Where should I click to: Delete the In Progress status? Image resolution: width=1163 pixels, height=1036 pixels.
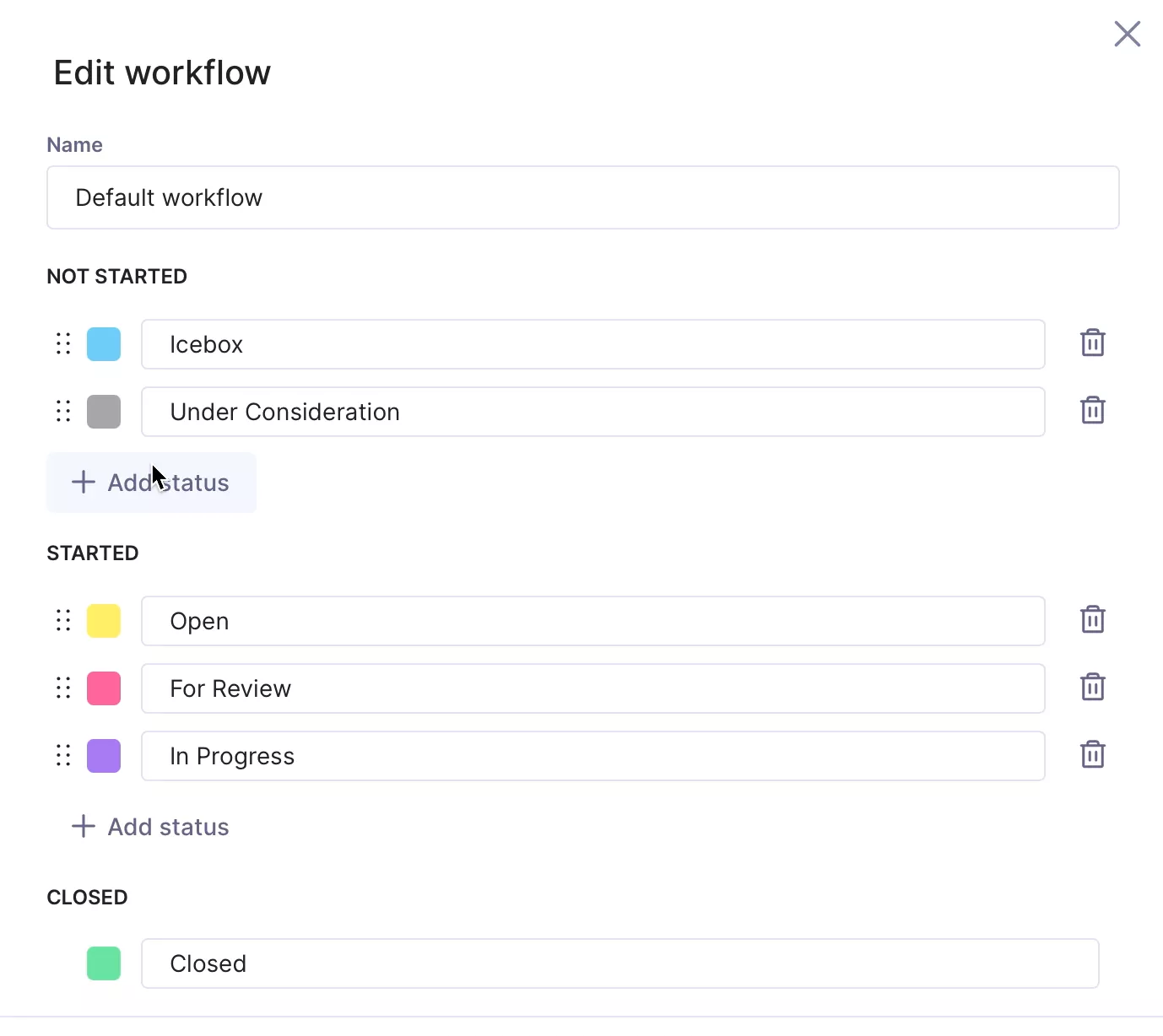[1093, 755]
